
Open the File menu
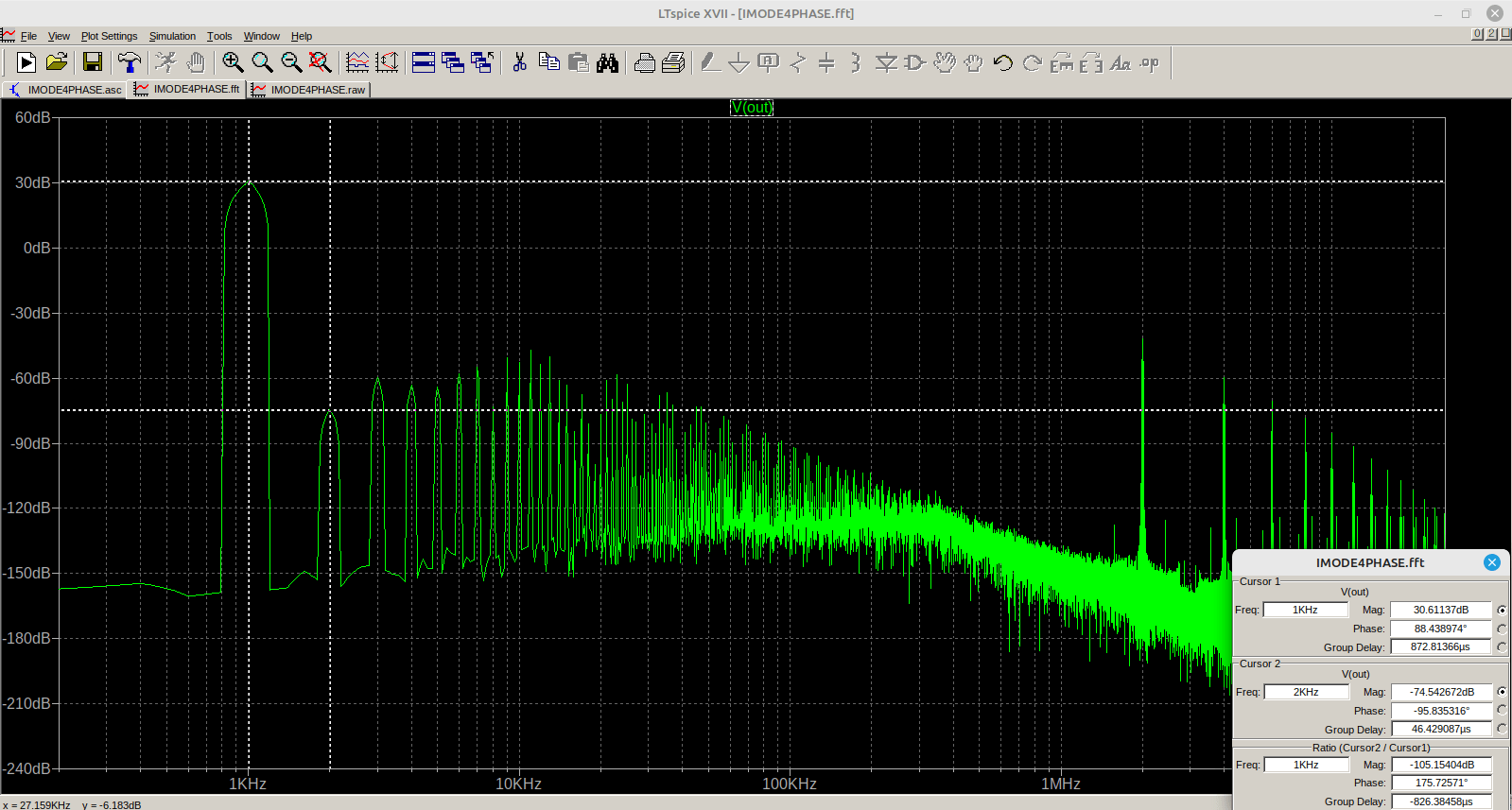(x=28, y=36)
